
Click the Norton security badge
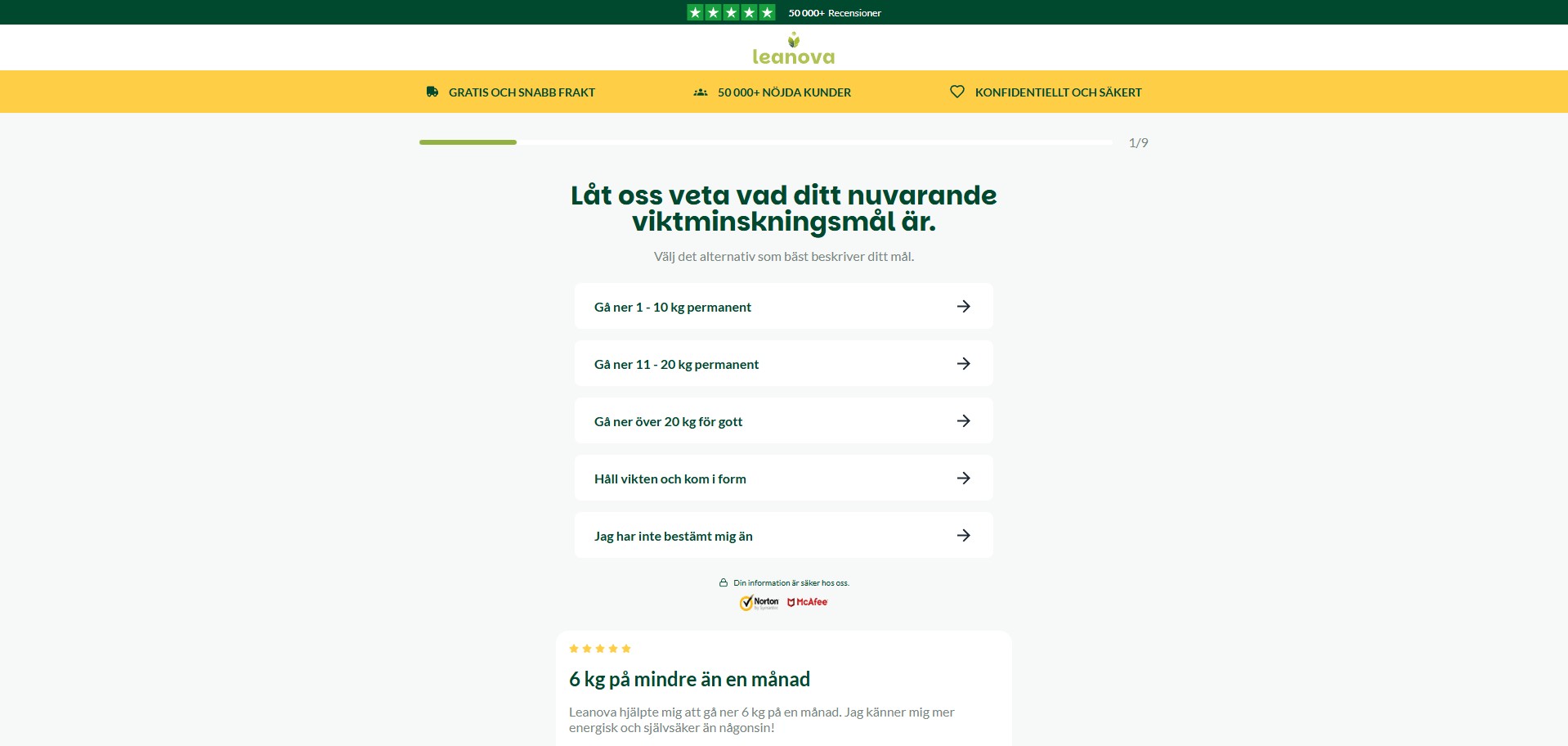point(759,603)
